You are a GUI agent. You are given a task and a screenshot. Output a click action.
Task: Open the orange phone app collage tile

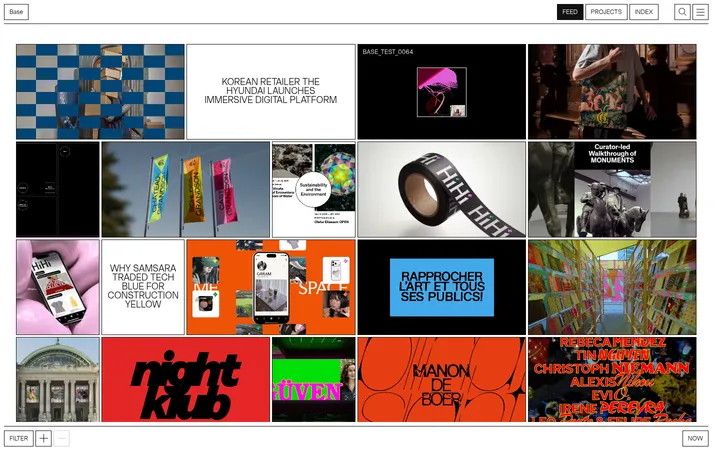pos(271,287)
